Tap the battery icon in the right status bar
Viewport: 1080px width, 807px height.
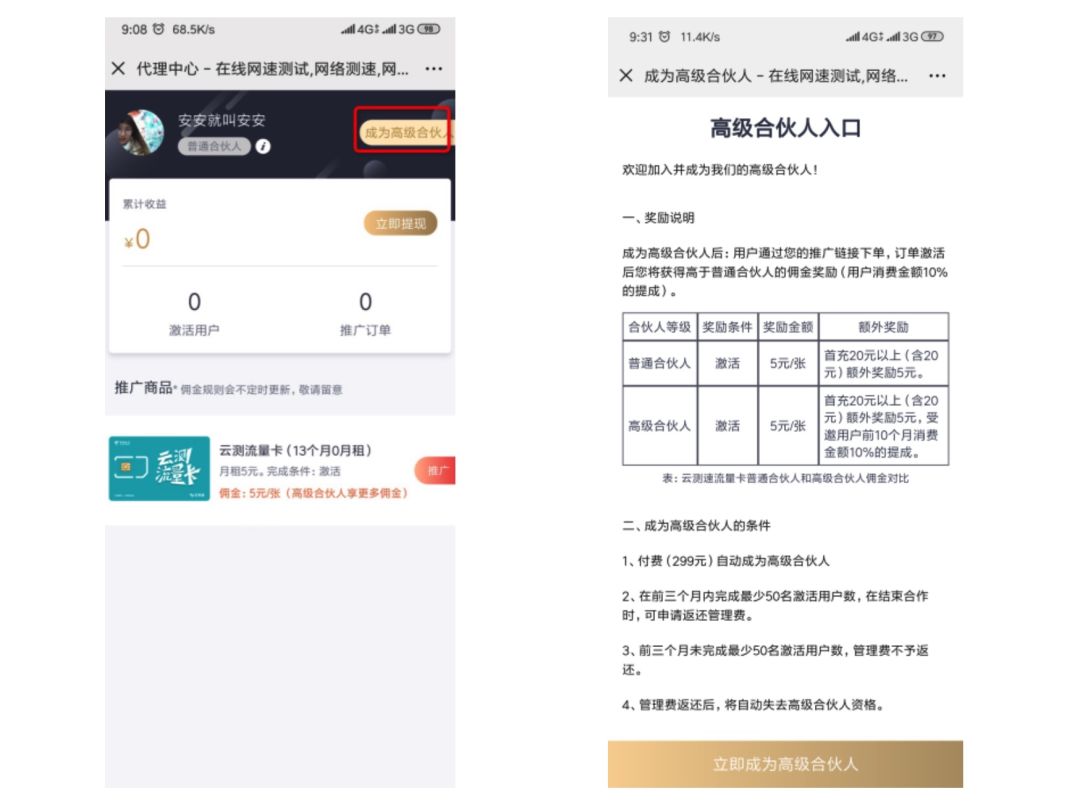(932, 36)
